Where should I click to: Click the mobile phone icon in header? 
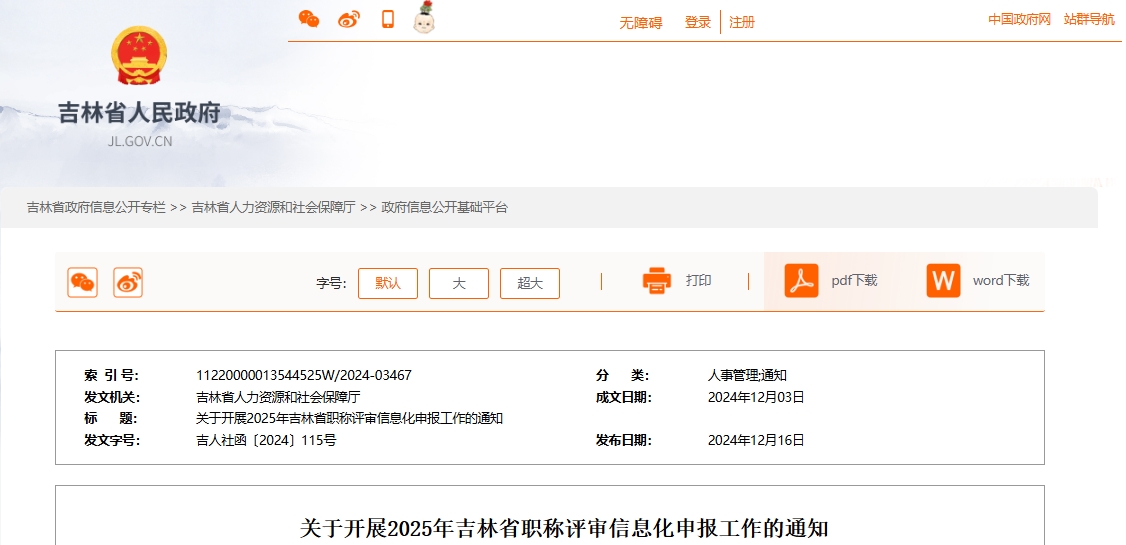click(x=388, y=19)
